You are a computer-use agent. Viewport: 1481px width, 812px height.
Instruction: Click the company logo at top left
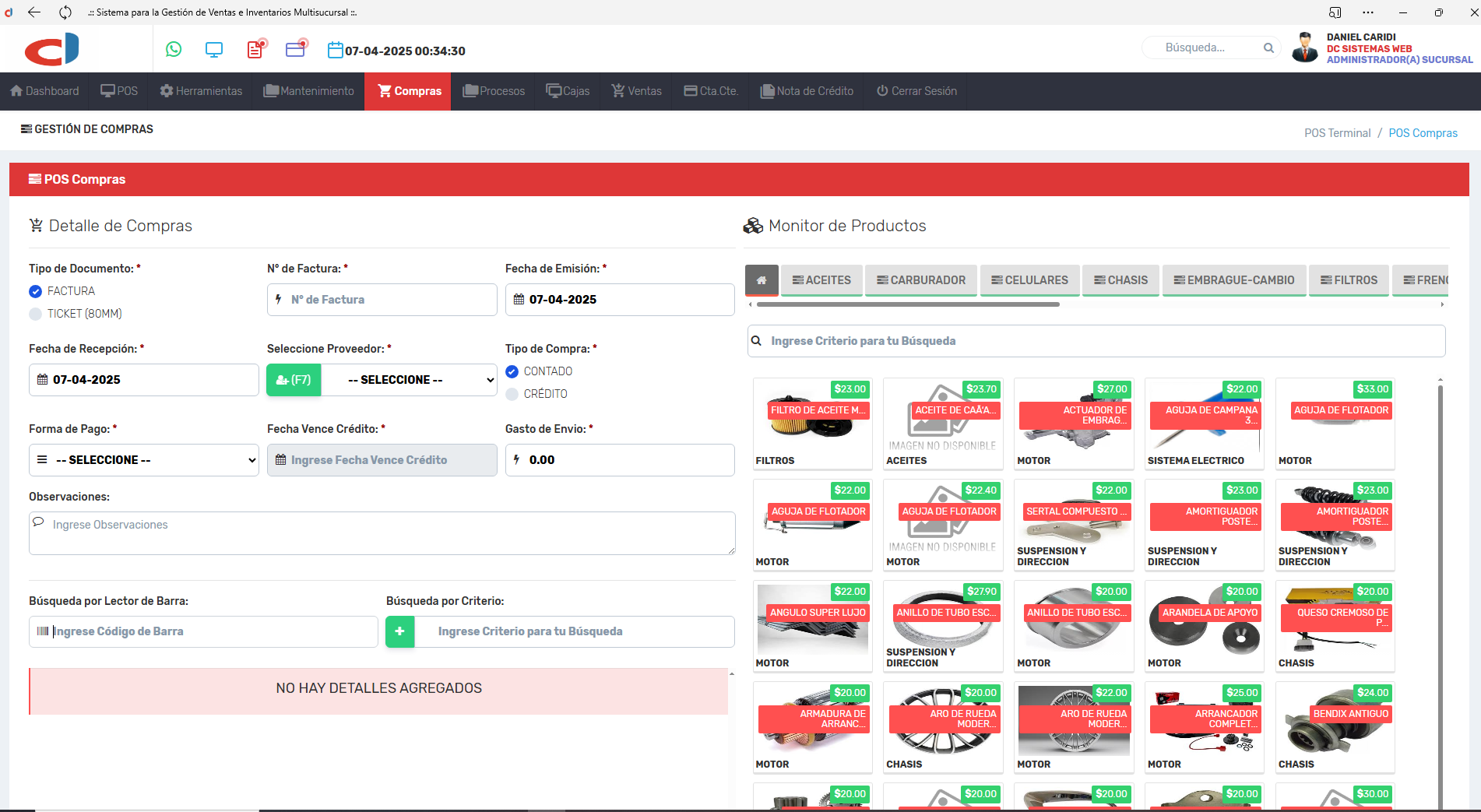click(x=52, y=49)
